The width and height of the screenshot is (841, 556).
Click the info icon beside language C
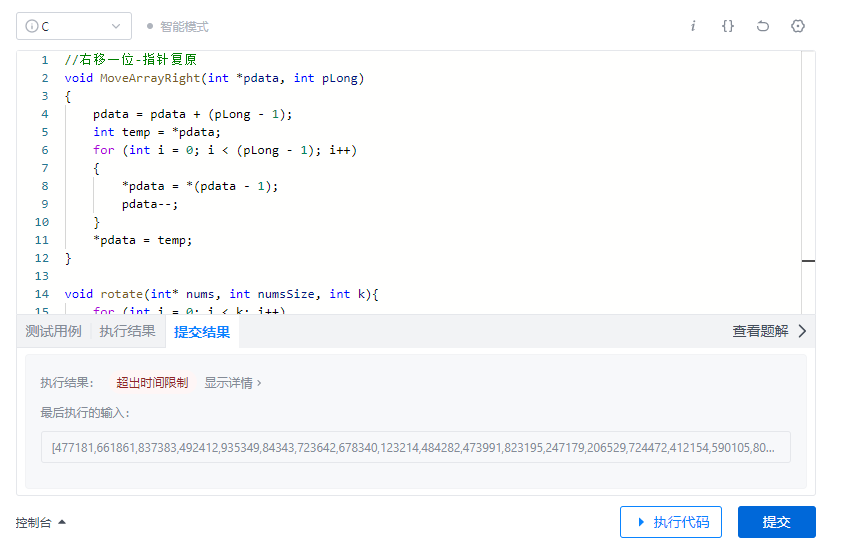point(32,26)
